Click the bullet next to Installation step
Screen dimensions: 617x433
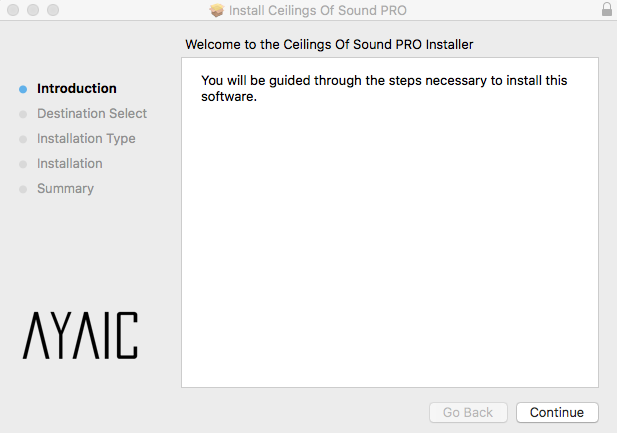click(x=23, y=164)
